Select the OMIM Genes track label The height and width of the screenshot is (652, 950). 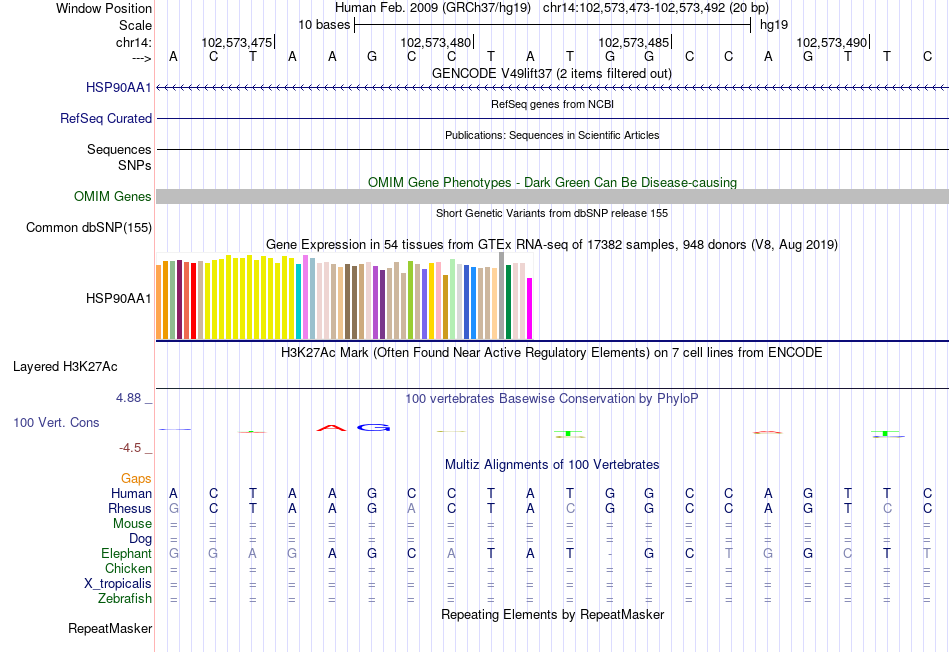tap(113, 197)
